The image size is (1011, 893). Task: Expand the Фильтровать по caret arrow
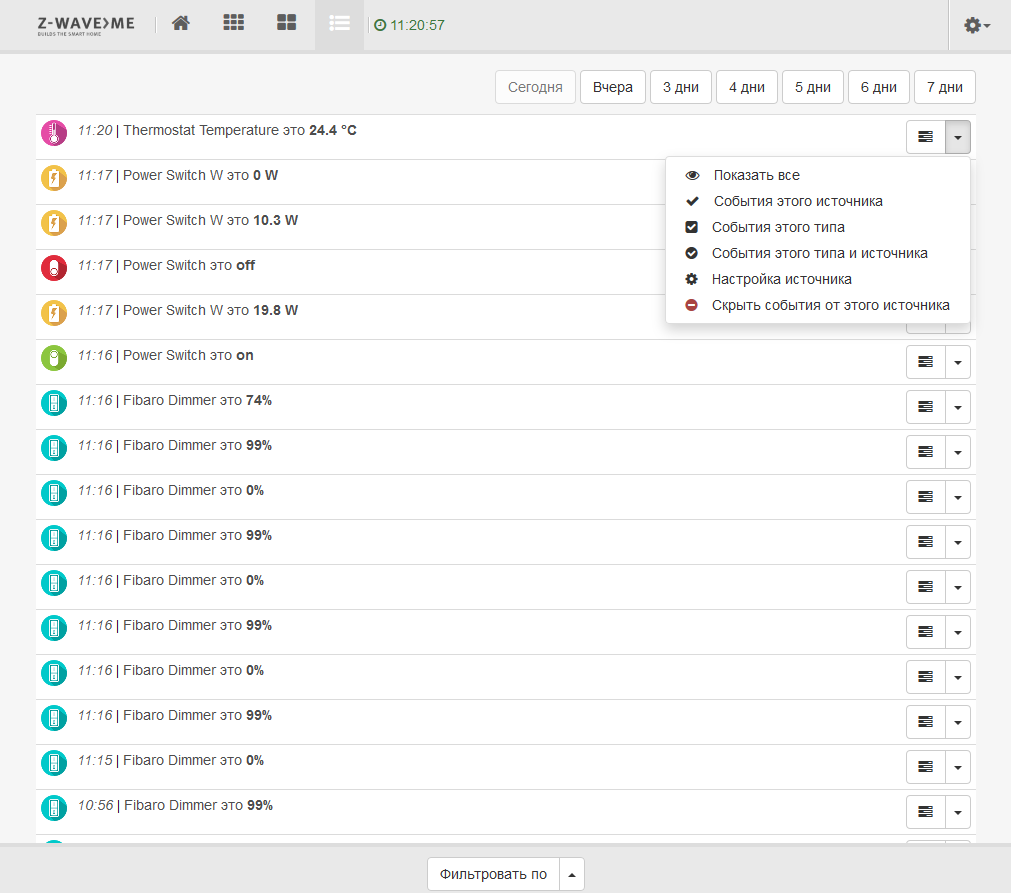[572, 874]
